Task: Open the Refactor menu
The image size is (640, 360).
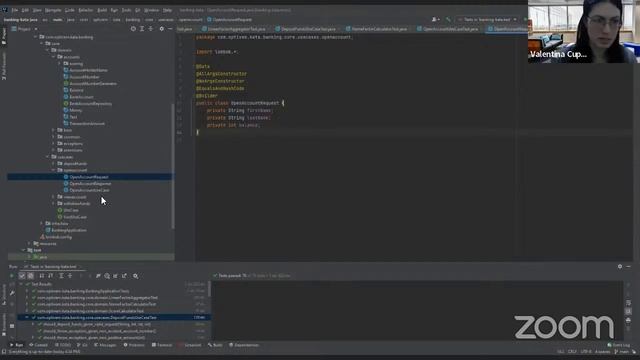Action: coord(86,10)
